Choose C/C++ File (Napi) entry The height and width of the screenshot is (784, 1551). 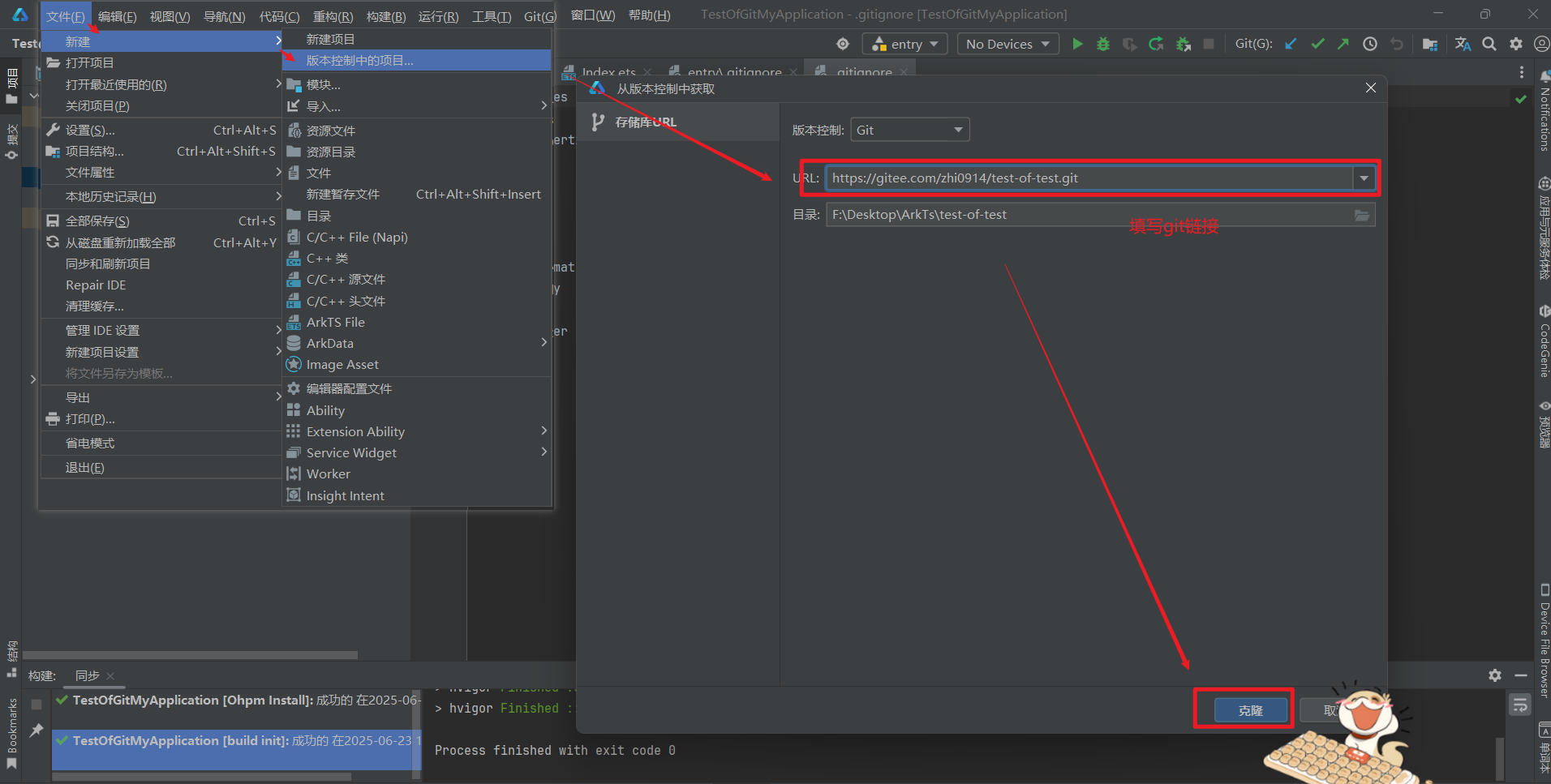[418, 237]
